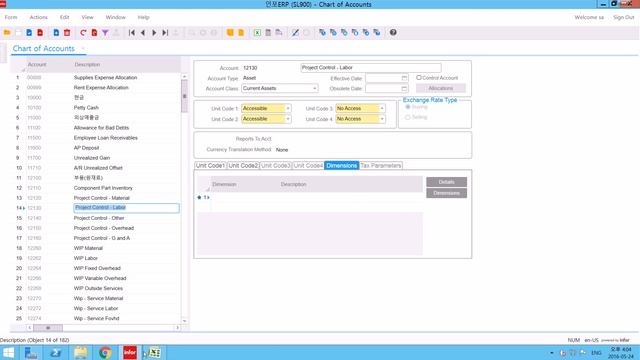Click the scroll down arrow of account list
The width and height of the screenshot is (640, 360).
[x=184, y=321]
